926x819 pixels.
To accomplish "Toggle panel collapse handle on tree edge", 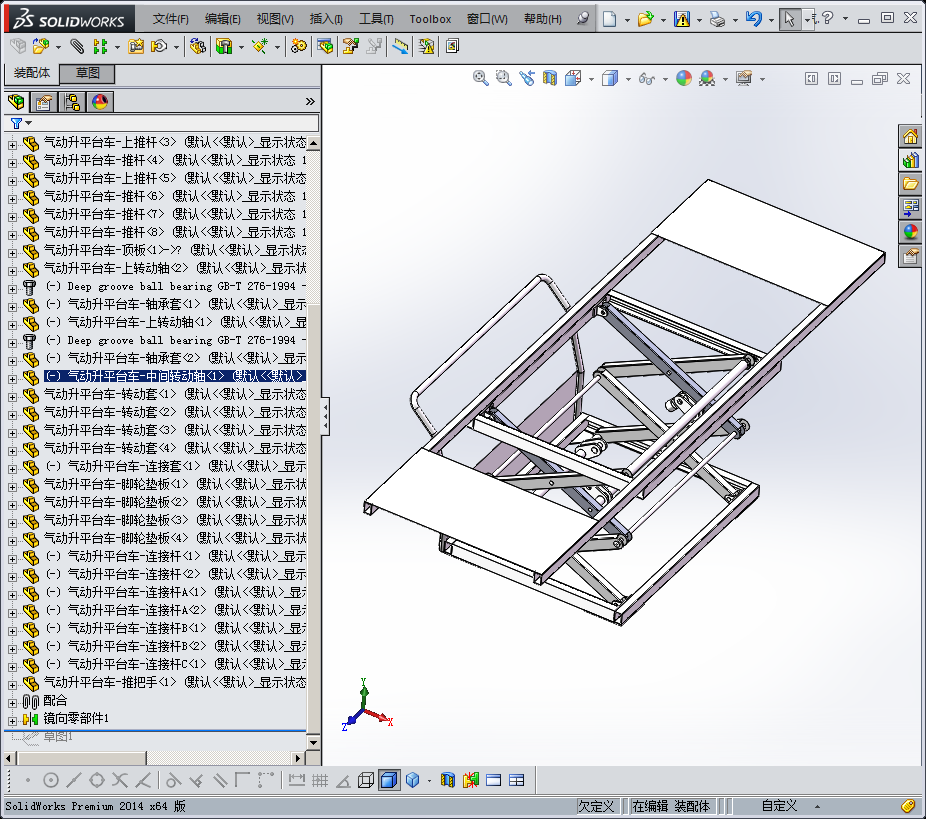I will click(325, 416).
